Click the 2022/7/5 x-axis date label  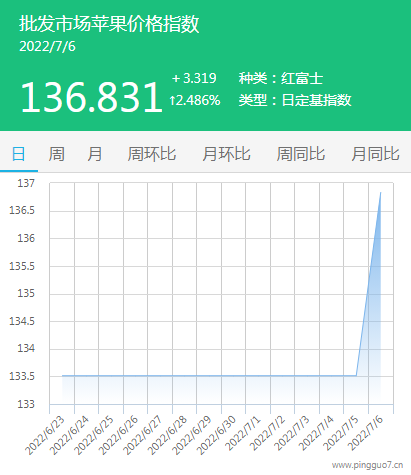pyautogui.click(x=340, y=433)
